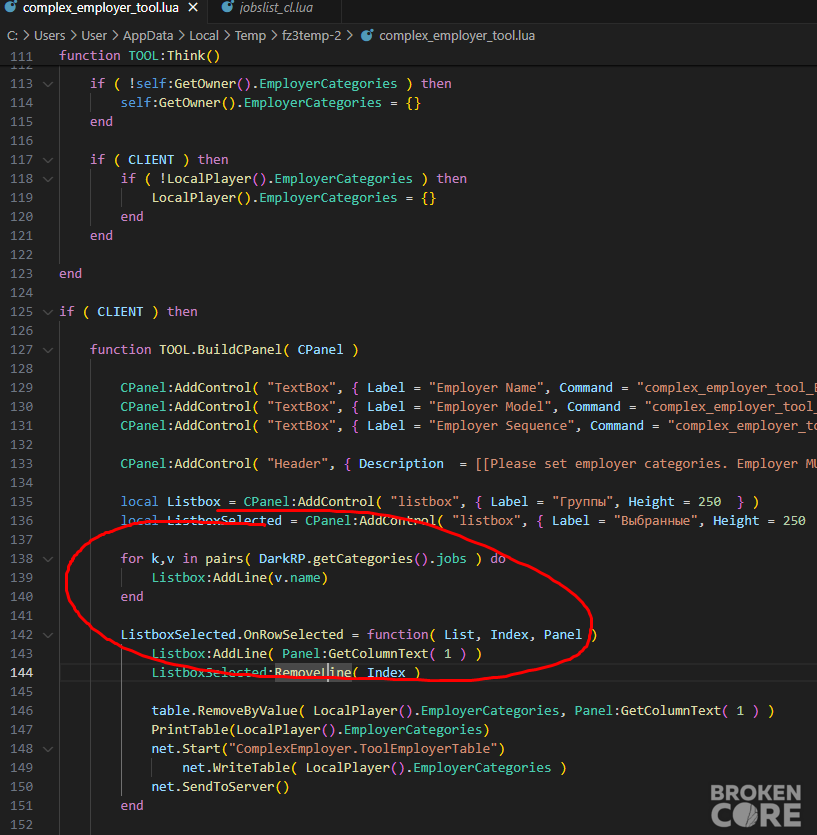Click the "Employer Sequence" string on line 131
This screenshot has width=817, height=835.
pyautogui.click(x=502, y=426)
